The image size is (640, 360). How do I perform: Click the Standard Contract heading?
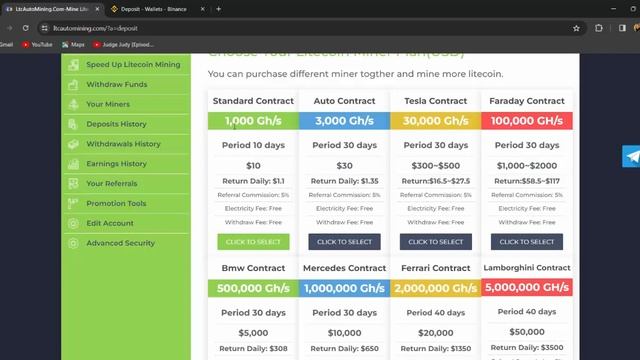pos(253,101)
